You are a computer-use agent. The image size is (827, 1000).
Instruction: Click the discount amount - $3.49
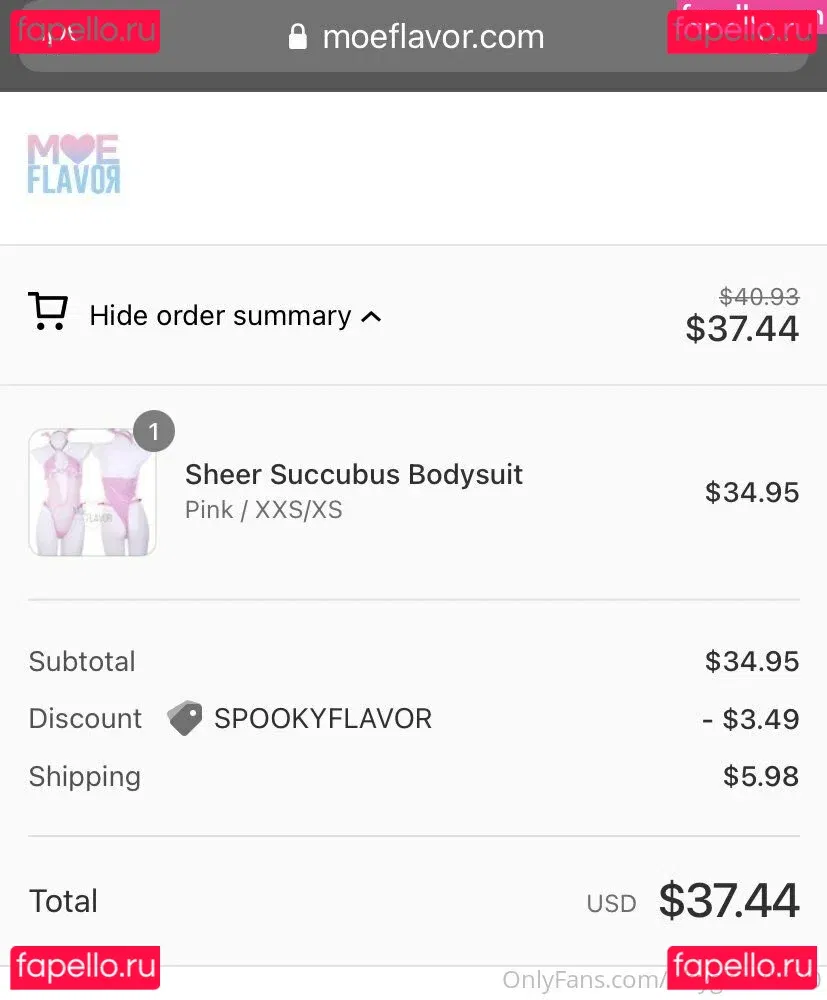click(x=750, y=719)
